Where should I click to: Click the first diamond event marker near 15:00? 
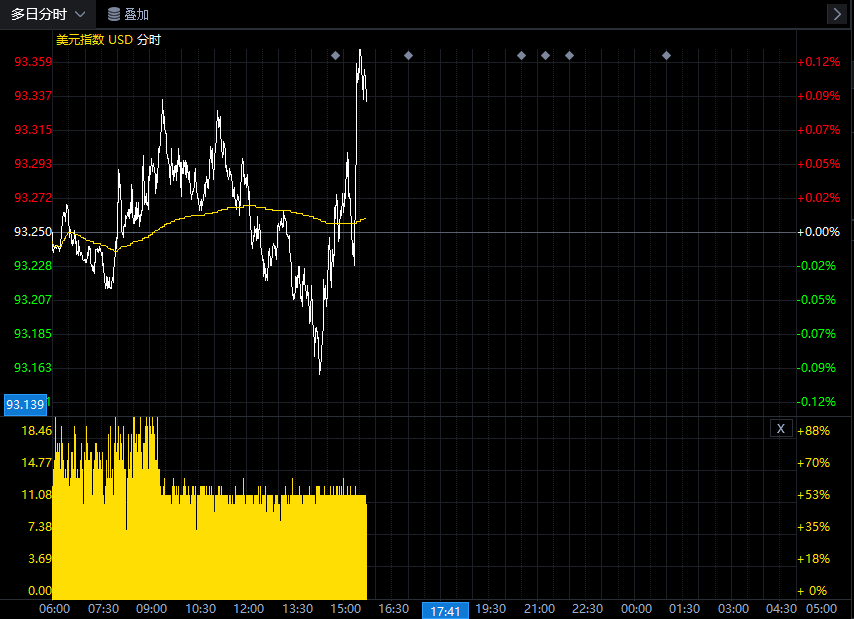pyautogui.click(x=336, y=55)
